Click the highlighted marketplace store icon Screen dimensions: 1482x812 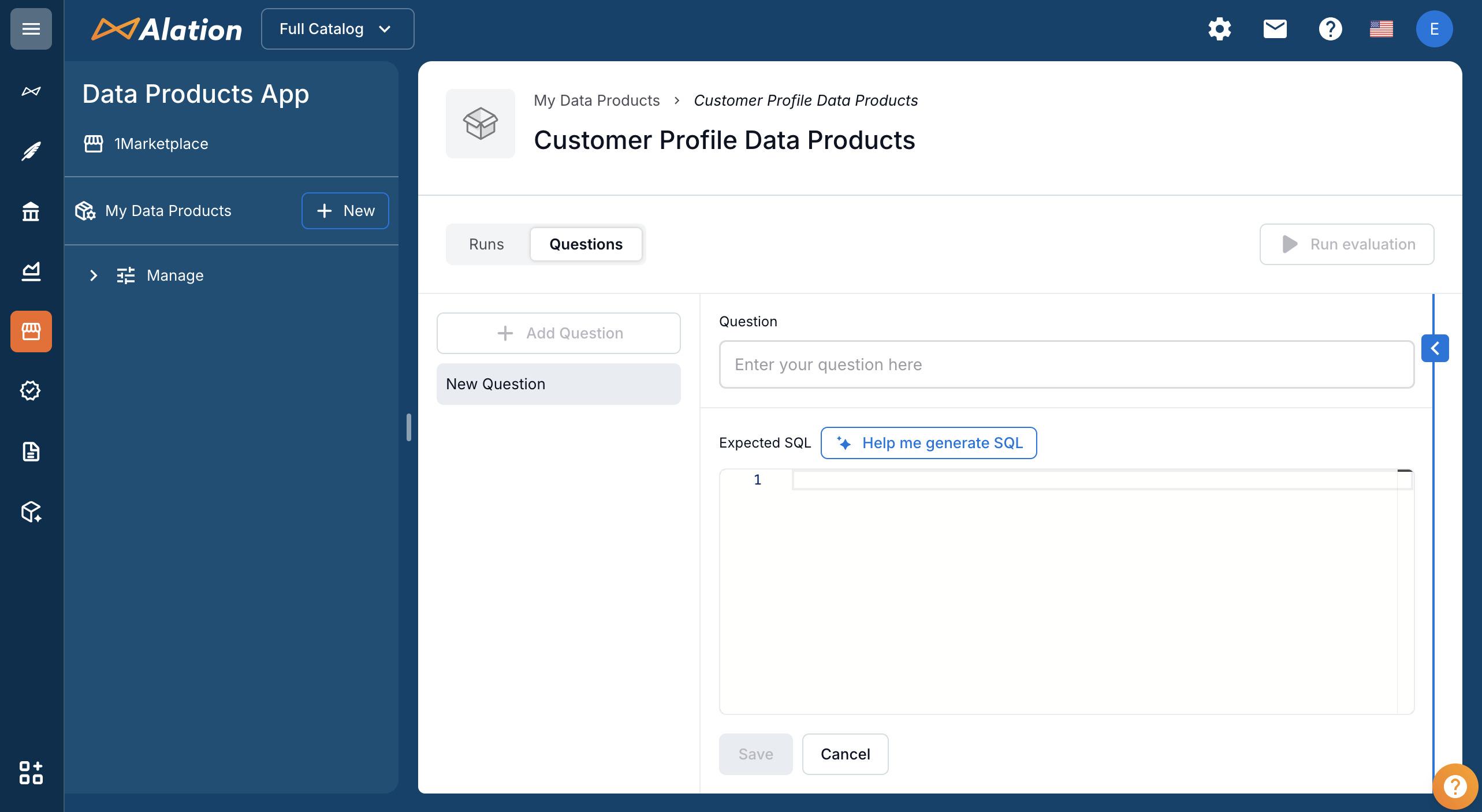tap(31, 331)
